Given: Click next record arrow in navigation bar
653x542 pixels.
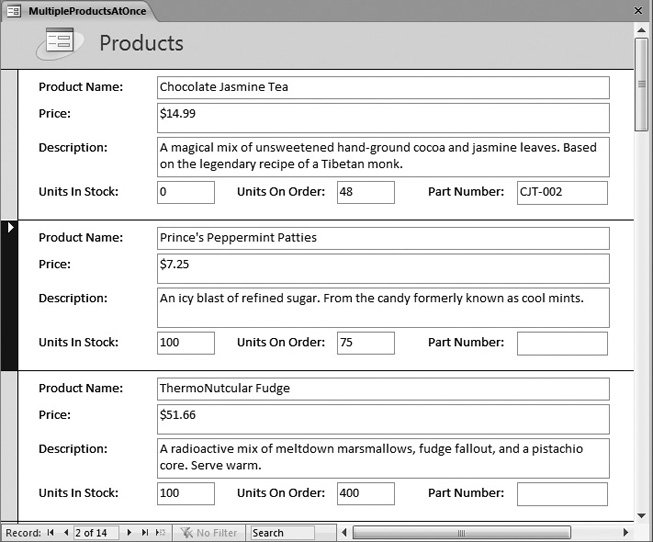Looking at the screenshot, I should (129, 533).
